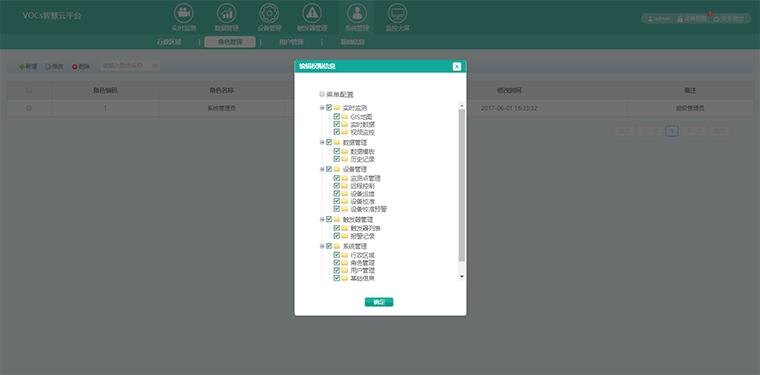Close the 编辑权限信息 dialog with X
The image size is (760, 375).
457,66
